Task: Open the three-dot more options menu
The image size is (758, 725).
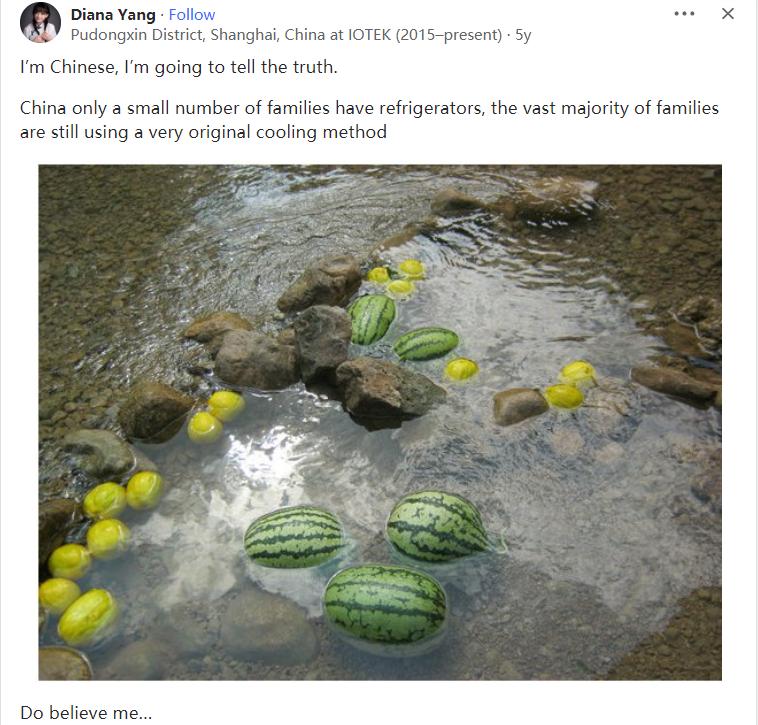Action: click(x=684, y=14)
